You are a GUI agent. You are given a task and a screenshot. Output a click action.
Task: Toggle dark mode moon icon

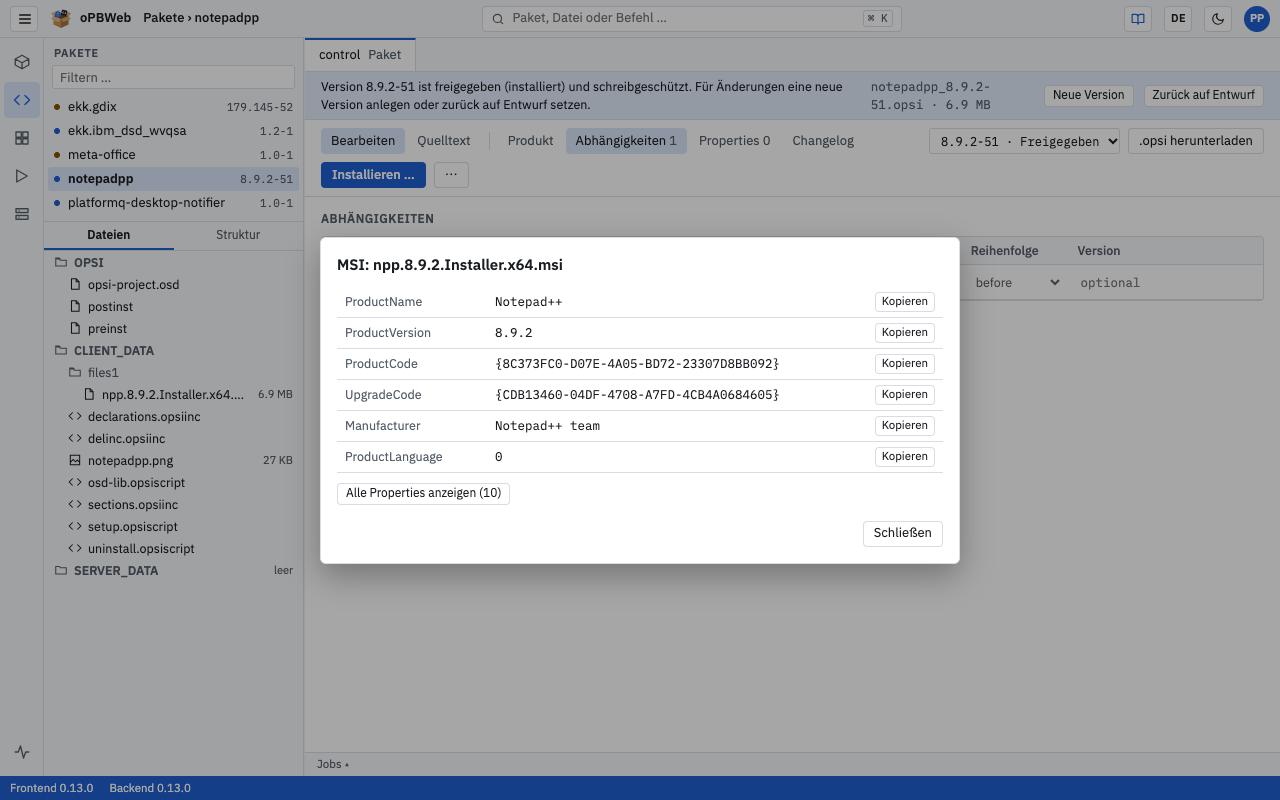[1217, 18]
